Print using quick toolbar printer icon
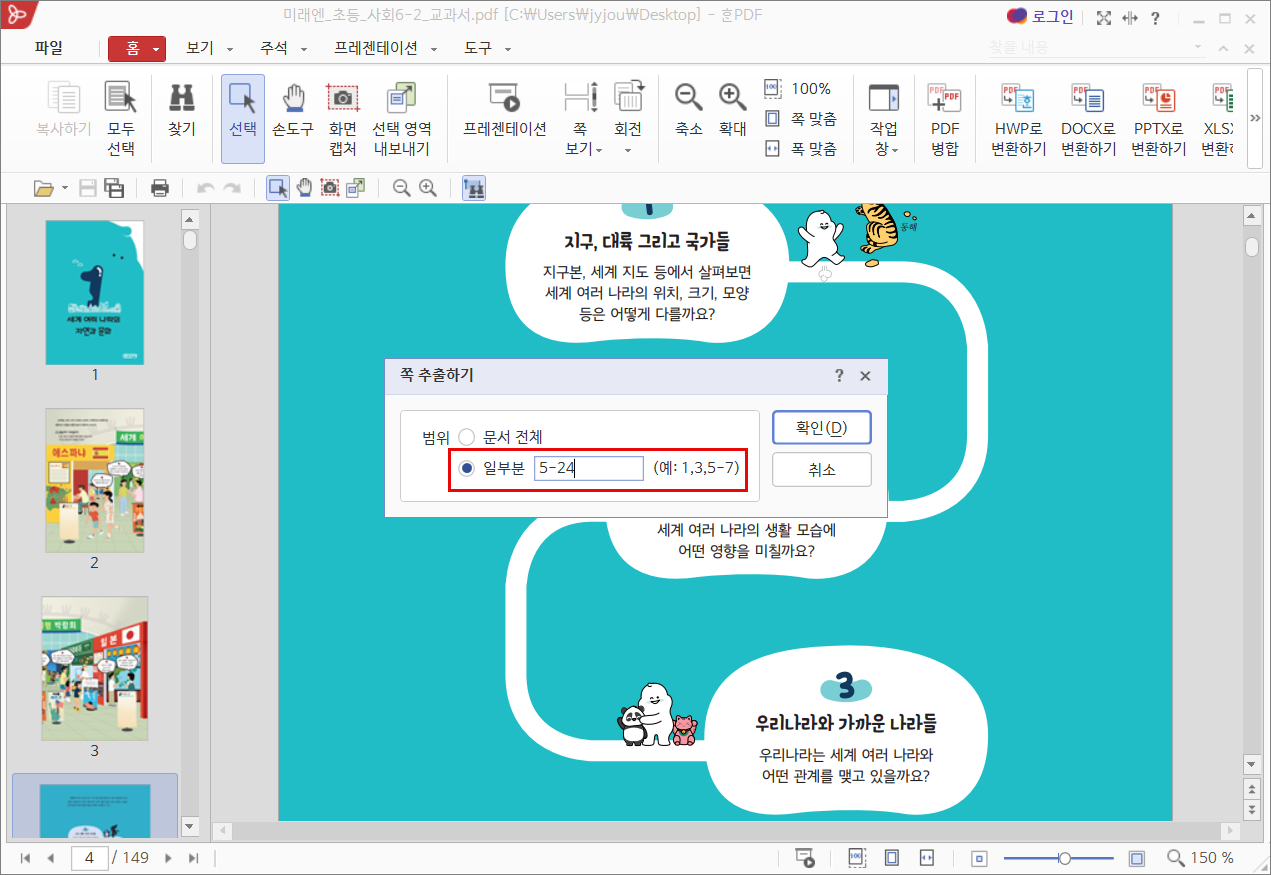 (x=160, y=187)
